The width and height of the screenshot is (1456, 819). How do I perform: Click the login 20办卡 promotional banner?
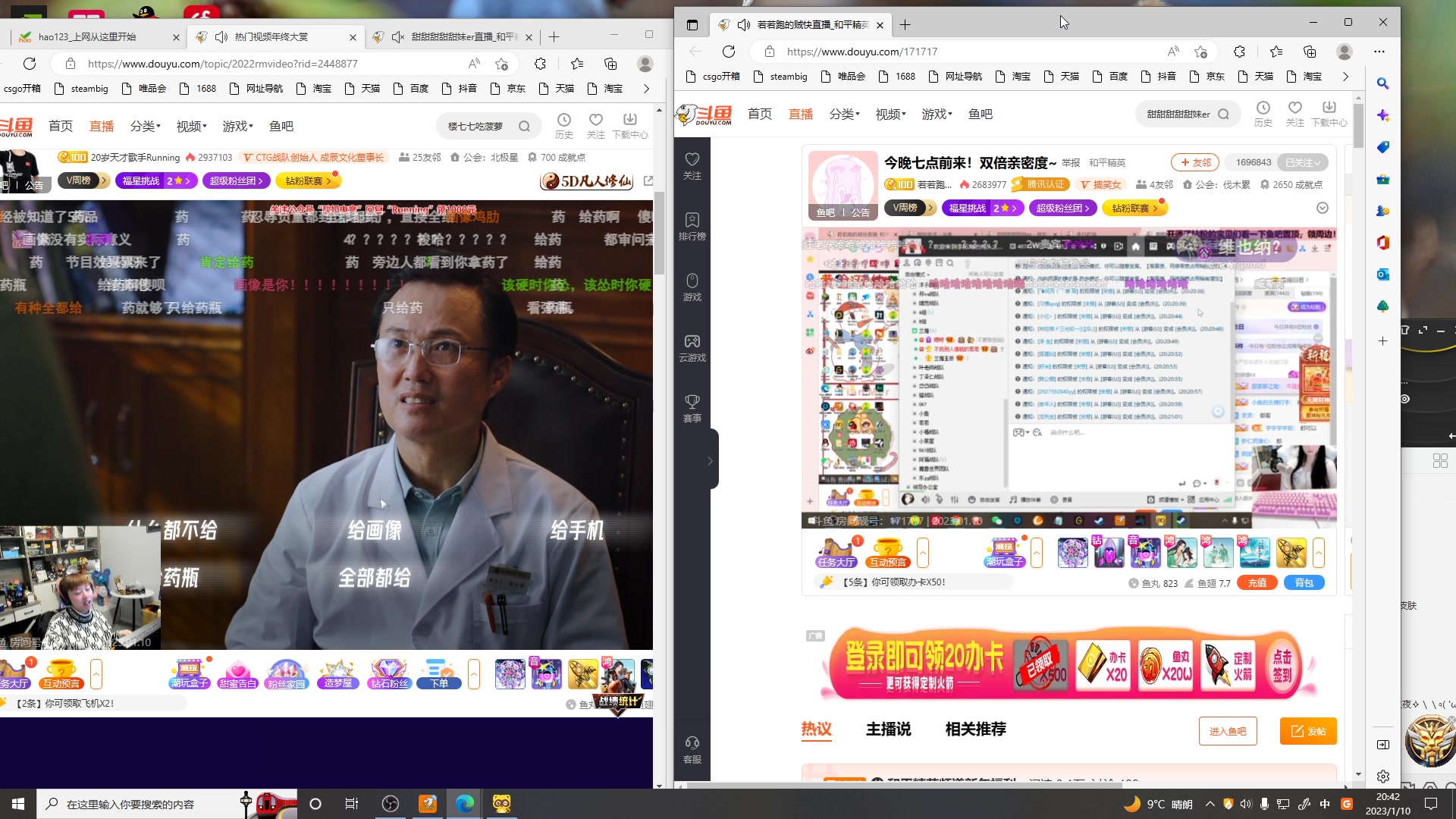[x=1068, y=664]
